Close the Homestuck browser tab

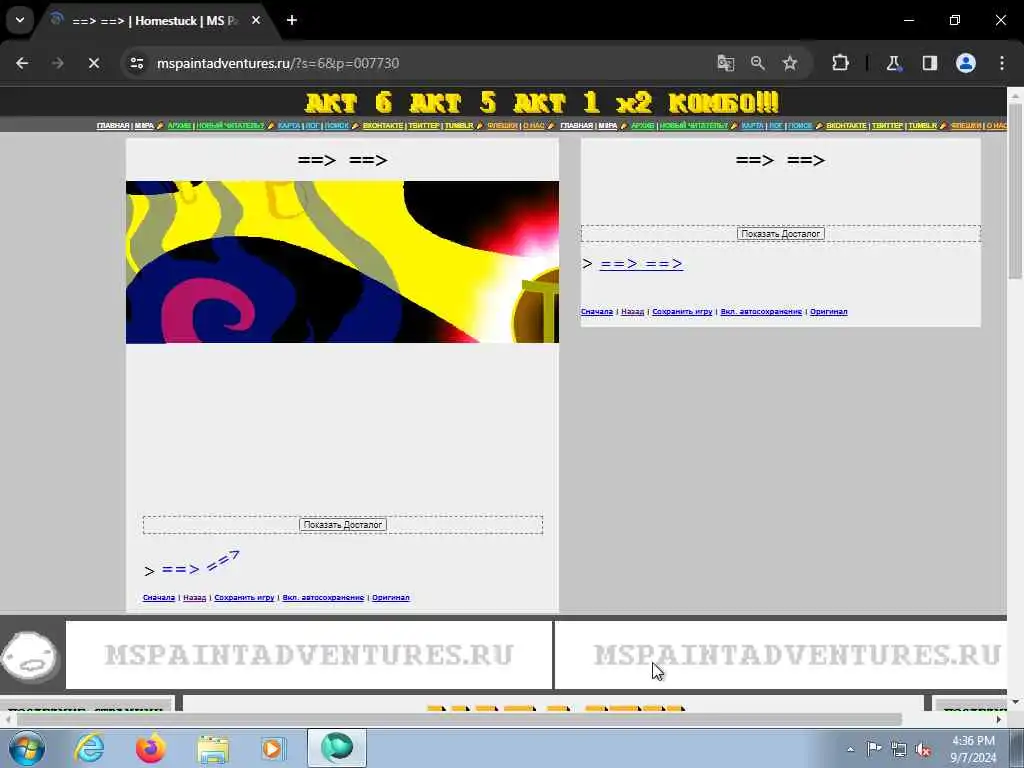(256, 20)
